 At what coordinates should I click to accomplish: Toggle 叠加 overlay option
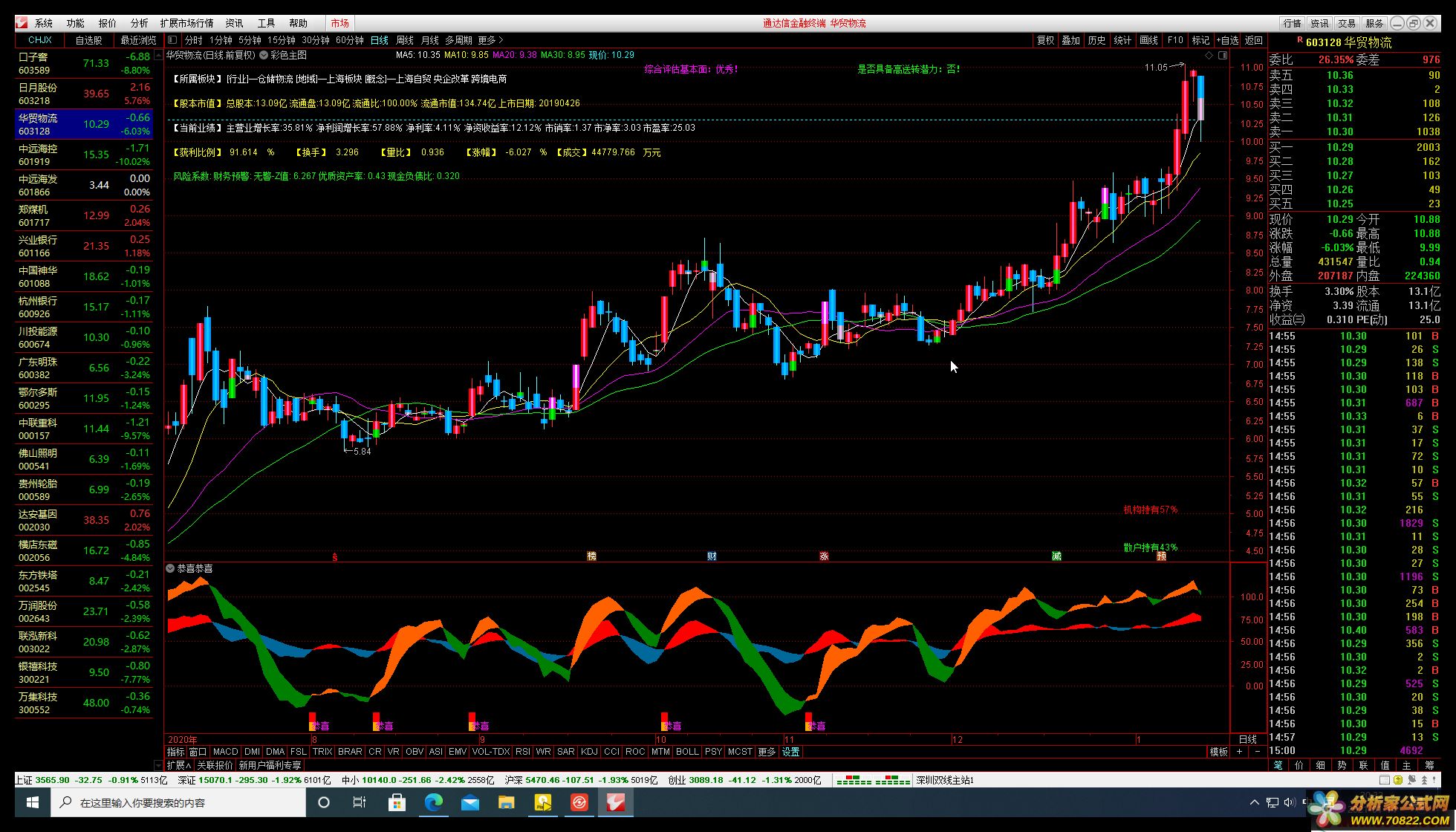pos(1071,40)
